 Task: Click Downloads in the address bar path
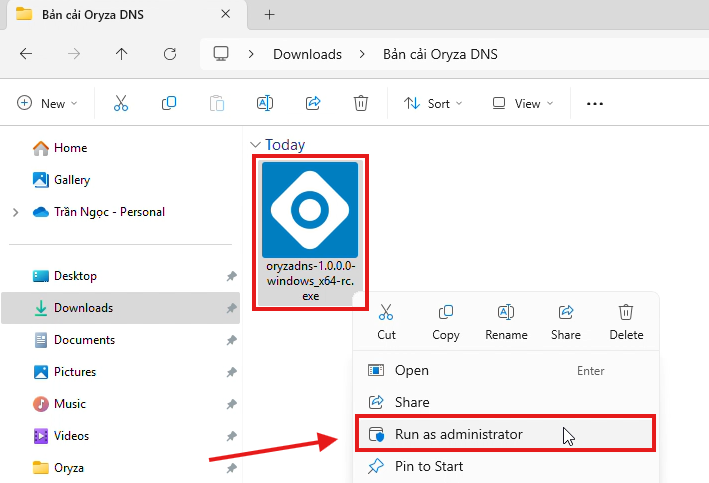(307, 54)
